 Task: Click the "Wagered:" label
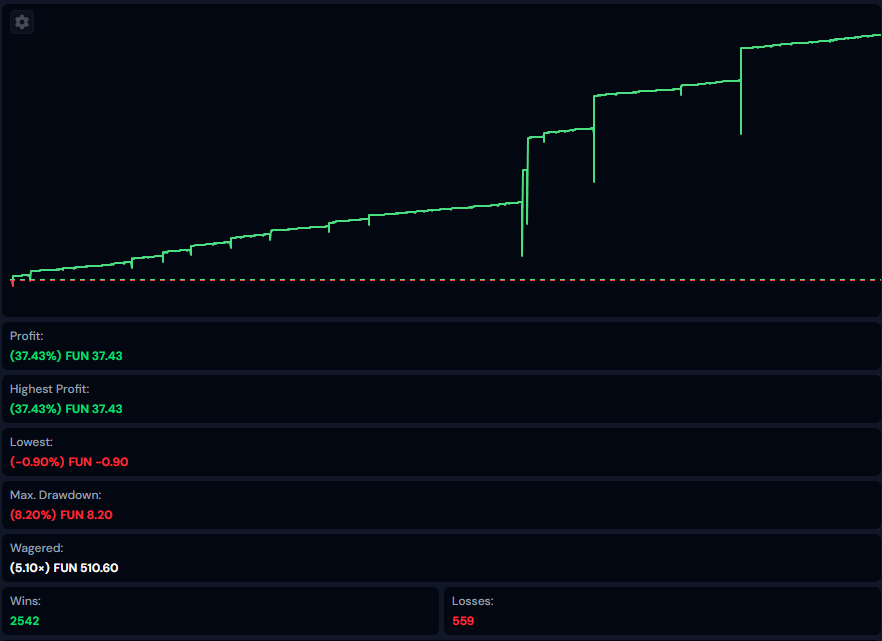[x=36, y=548]
